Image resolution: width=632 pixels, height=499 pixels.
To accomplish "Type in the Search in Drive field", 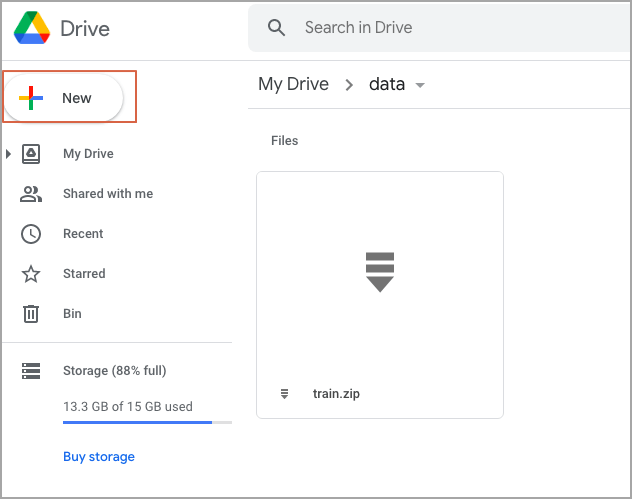I will pos(450,28).
